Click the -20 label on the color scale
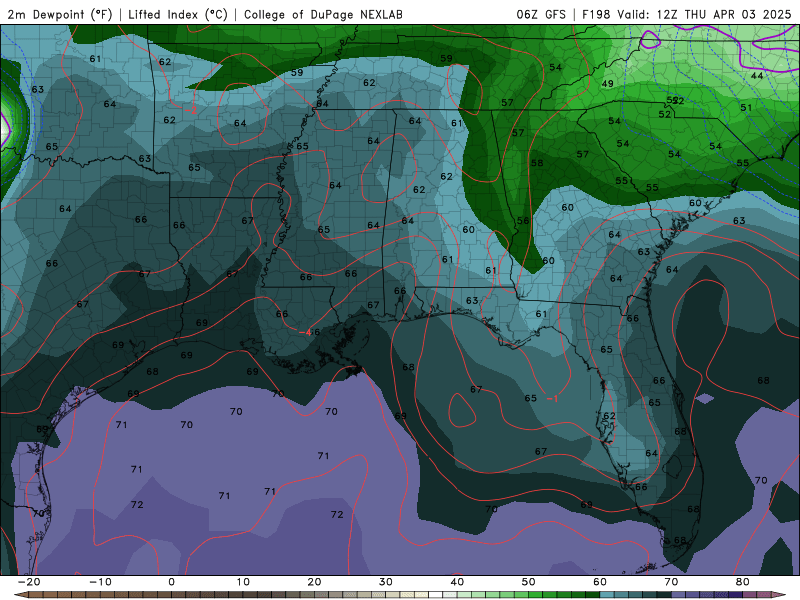The width and height of the screenshot is (800, 600). [x=29, y=582]
